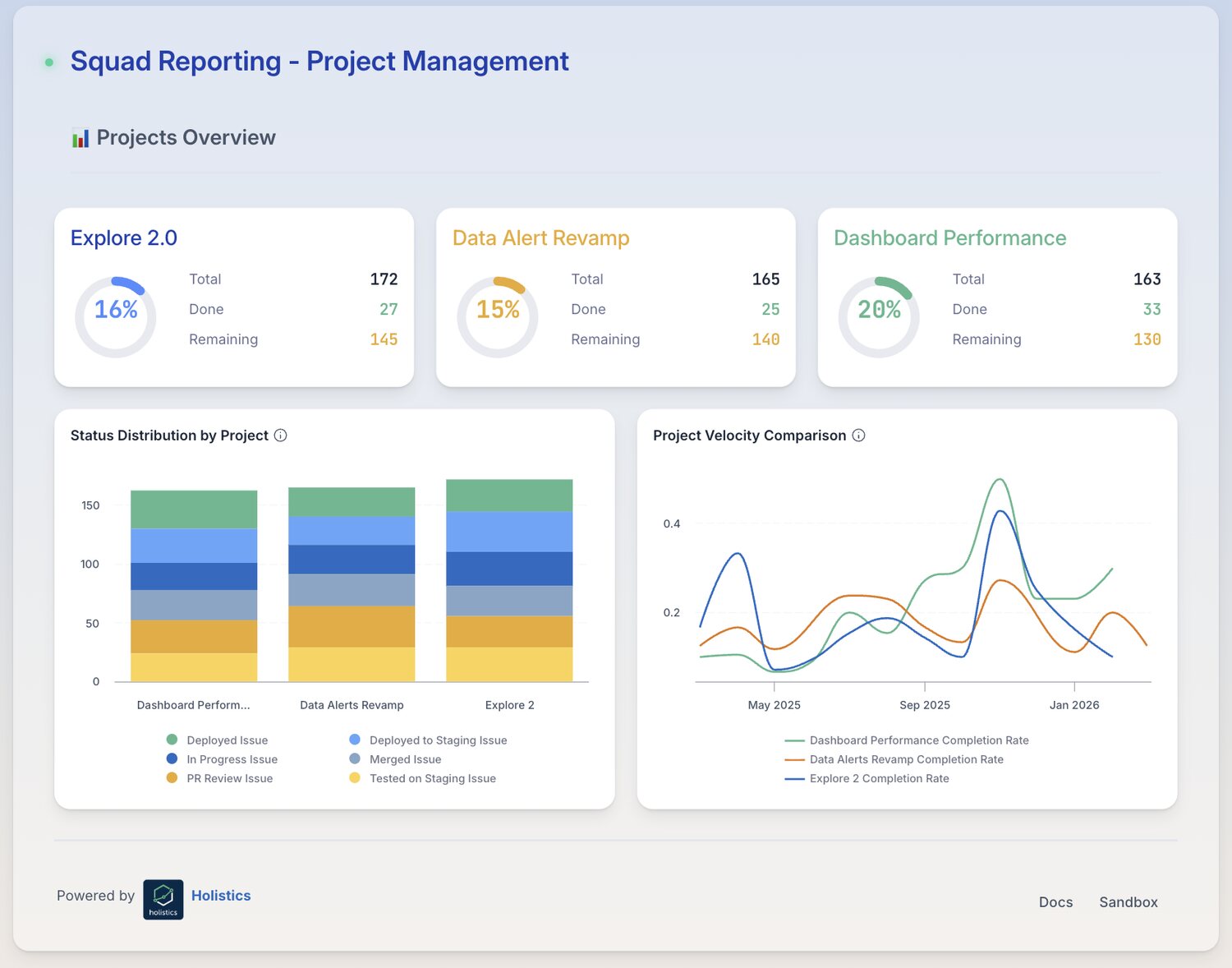Toggle Data Alerts Revamp Completion Rate legend

[x=894, y=759]
